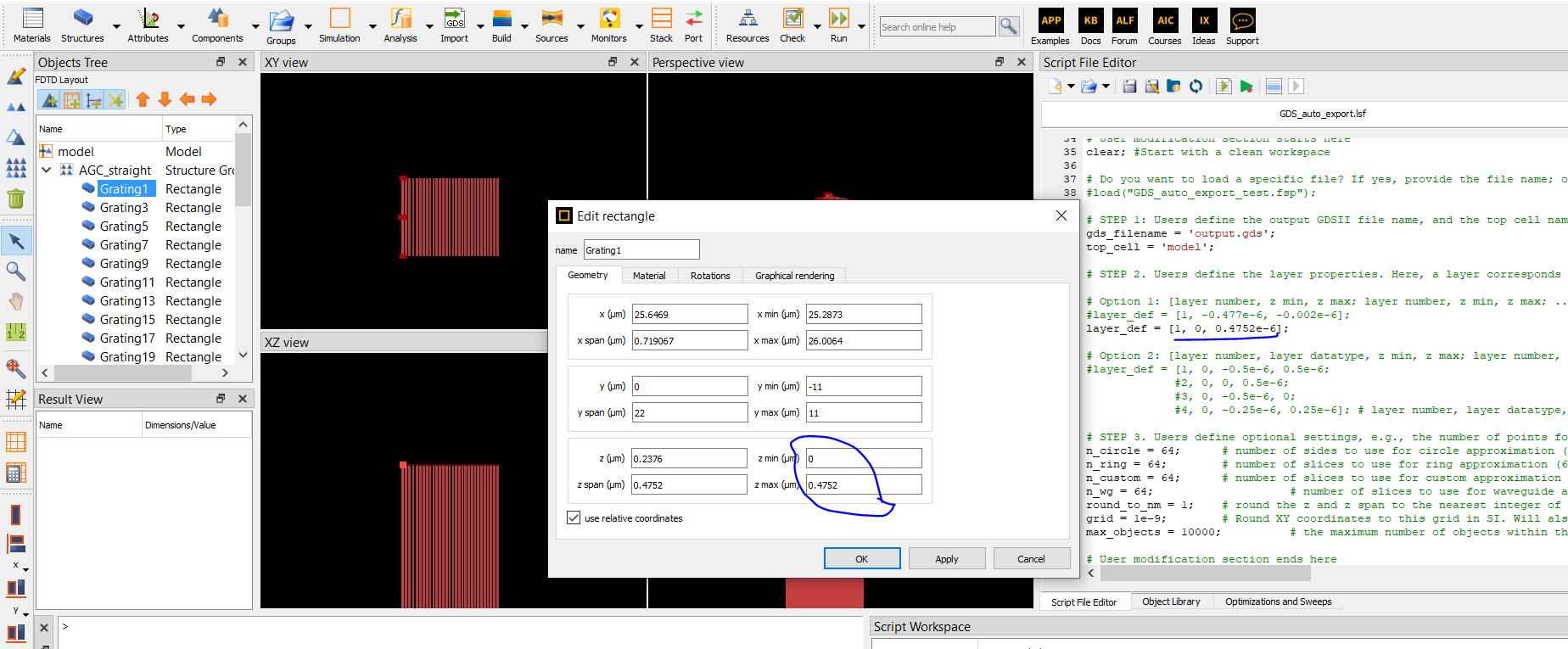
Task: Open the Rotations tab
Action: (x=710, y=276)
